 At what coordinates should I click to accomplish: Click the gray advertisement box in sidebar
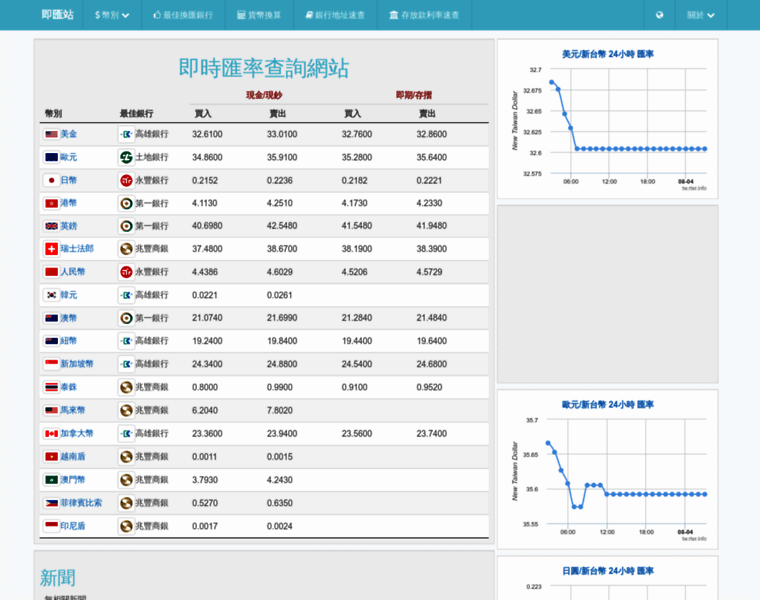point(607,294)
